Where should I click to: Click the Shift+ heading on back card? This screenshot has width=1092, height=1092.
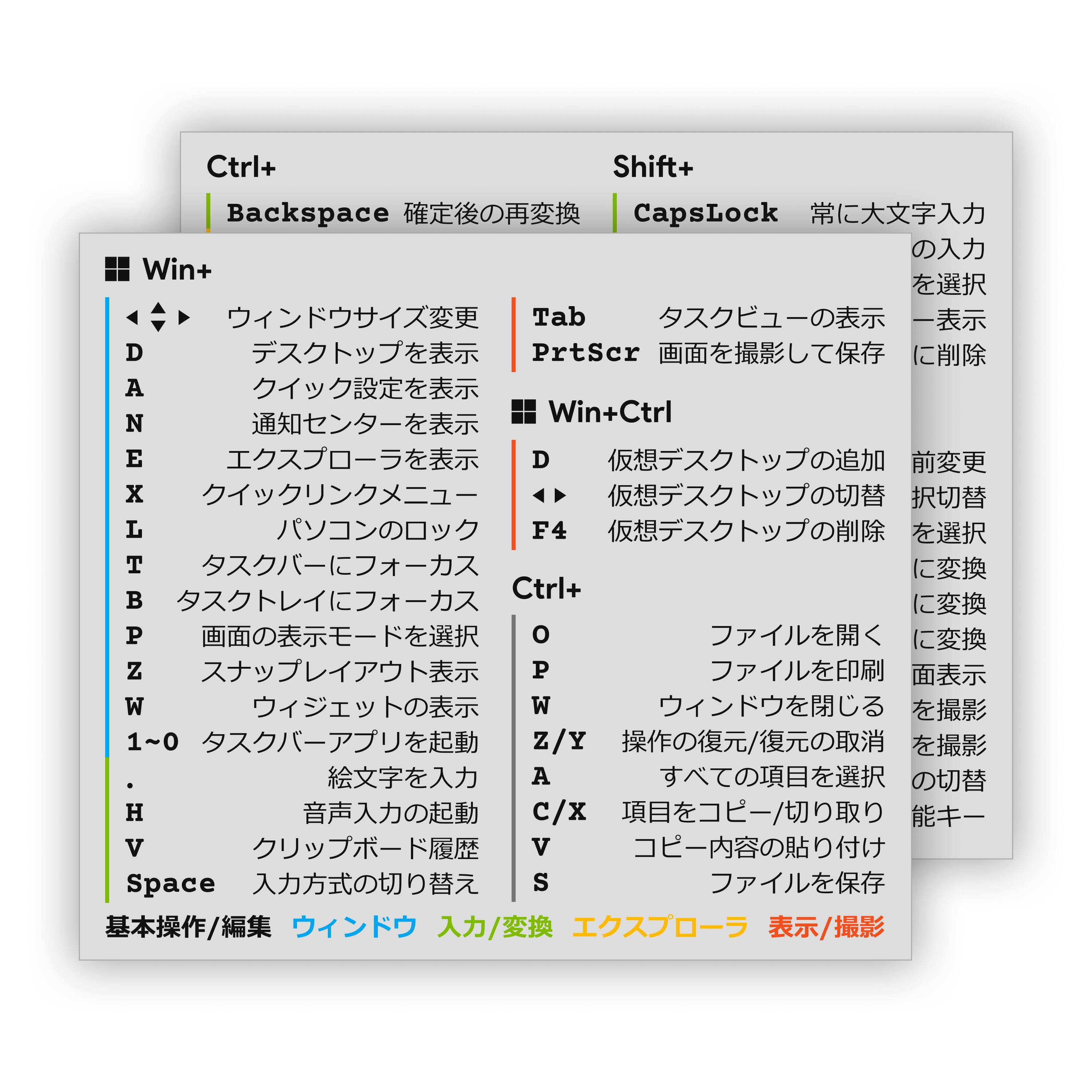coord(653,167)
